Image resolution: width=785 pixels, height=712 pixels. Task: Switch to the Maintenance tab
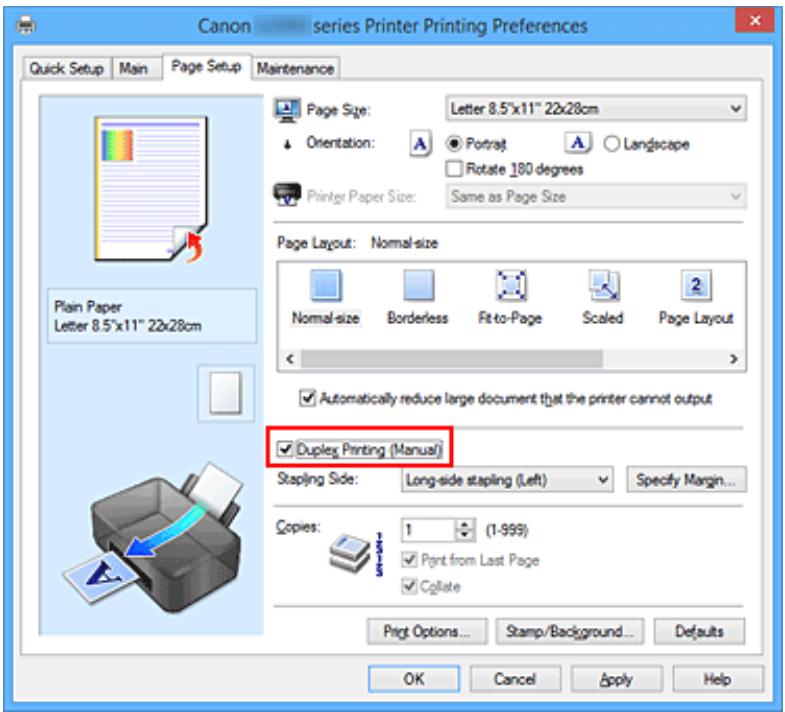tap(296, 68)
